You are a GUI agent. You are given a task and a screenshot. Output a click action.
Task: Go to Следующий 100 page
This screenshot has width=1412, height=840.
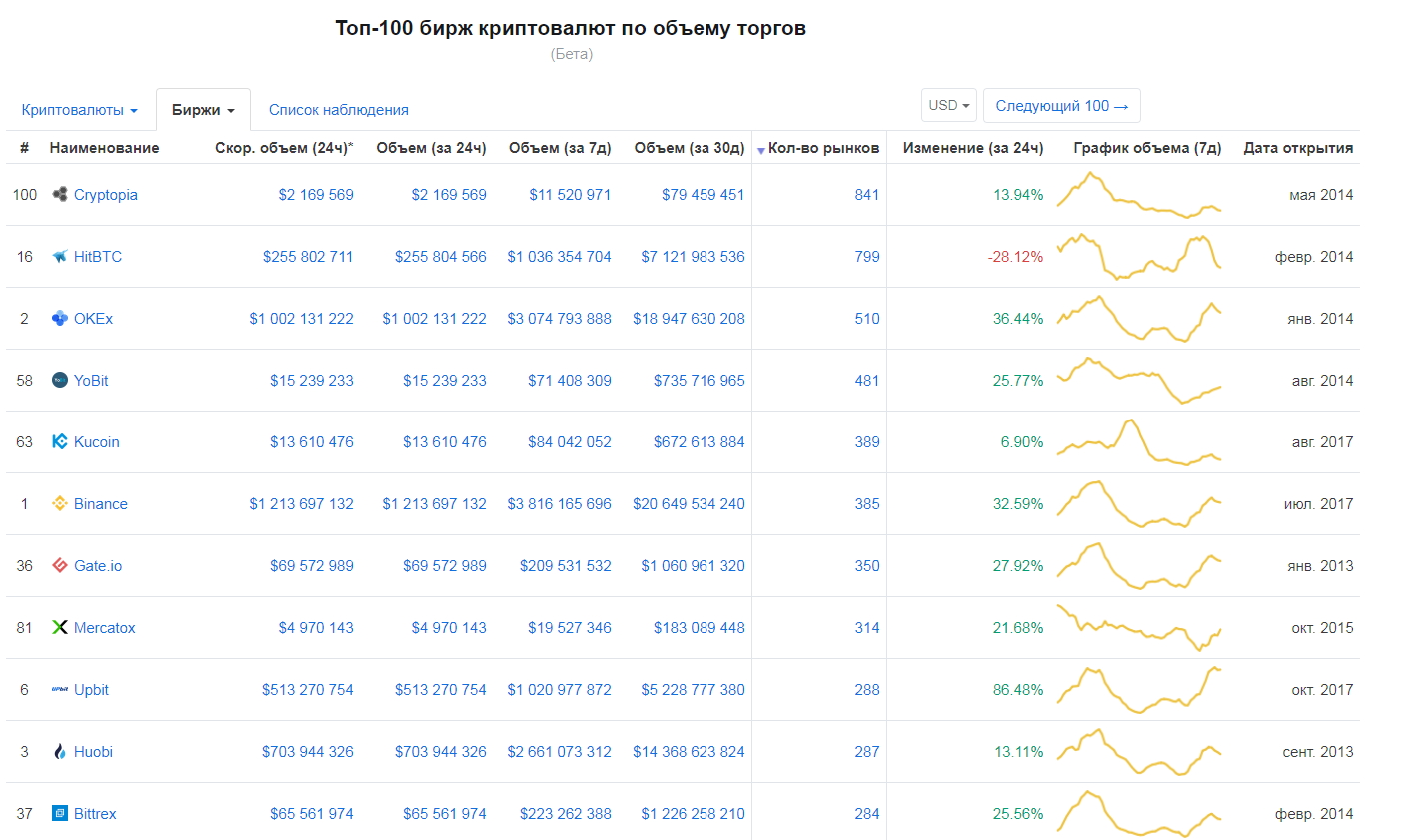(x=1062, y=105)
